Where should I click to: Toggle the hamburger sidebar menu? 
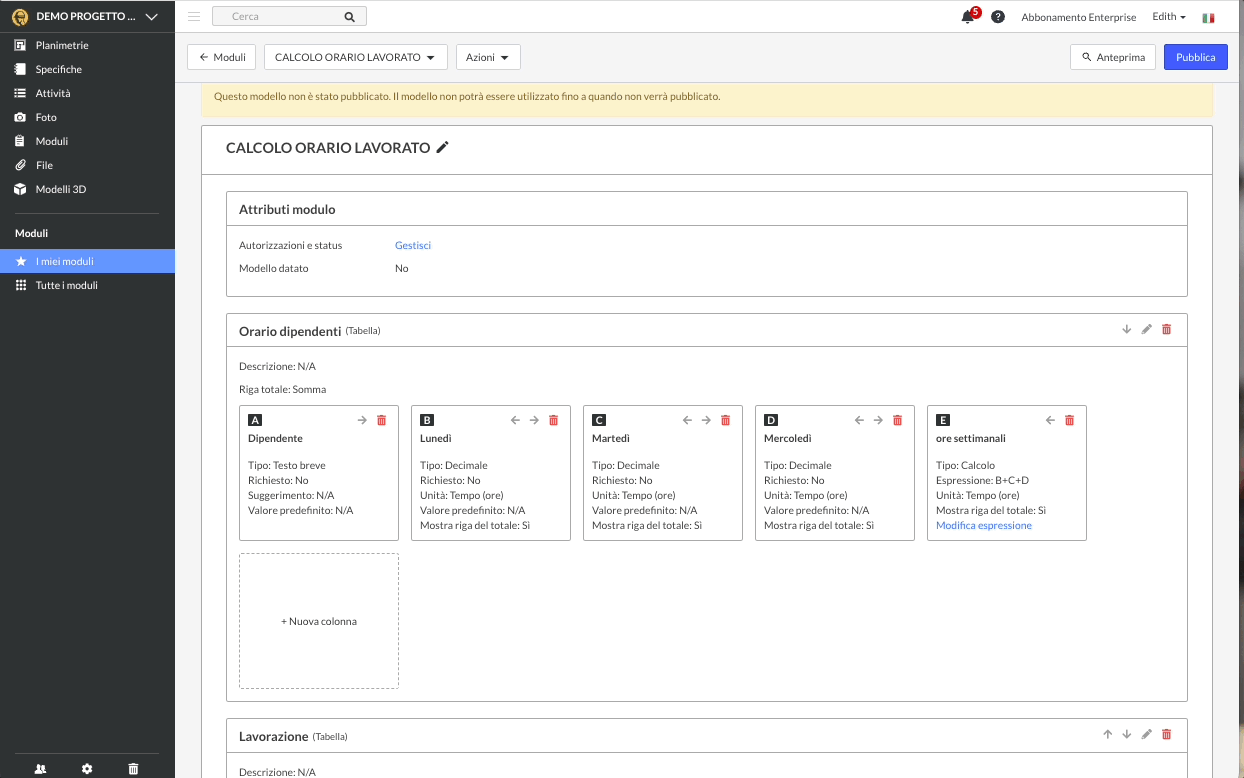coord(194,17)
